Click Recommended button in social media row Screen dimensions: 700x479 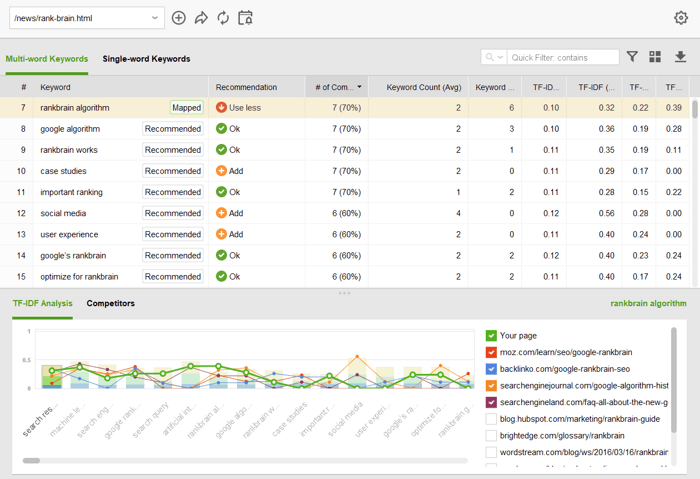(x=173, y=213)
